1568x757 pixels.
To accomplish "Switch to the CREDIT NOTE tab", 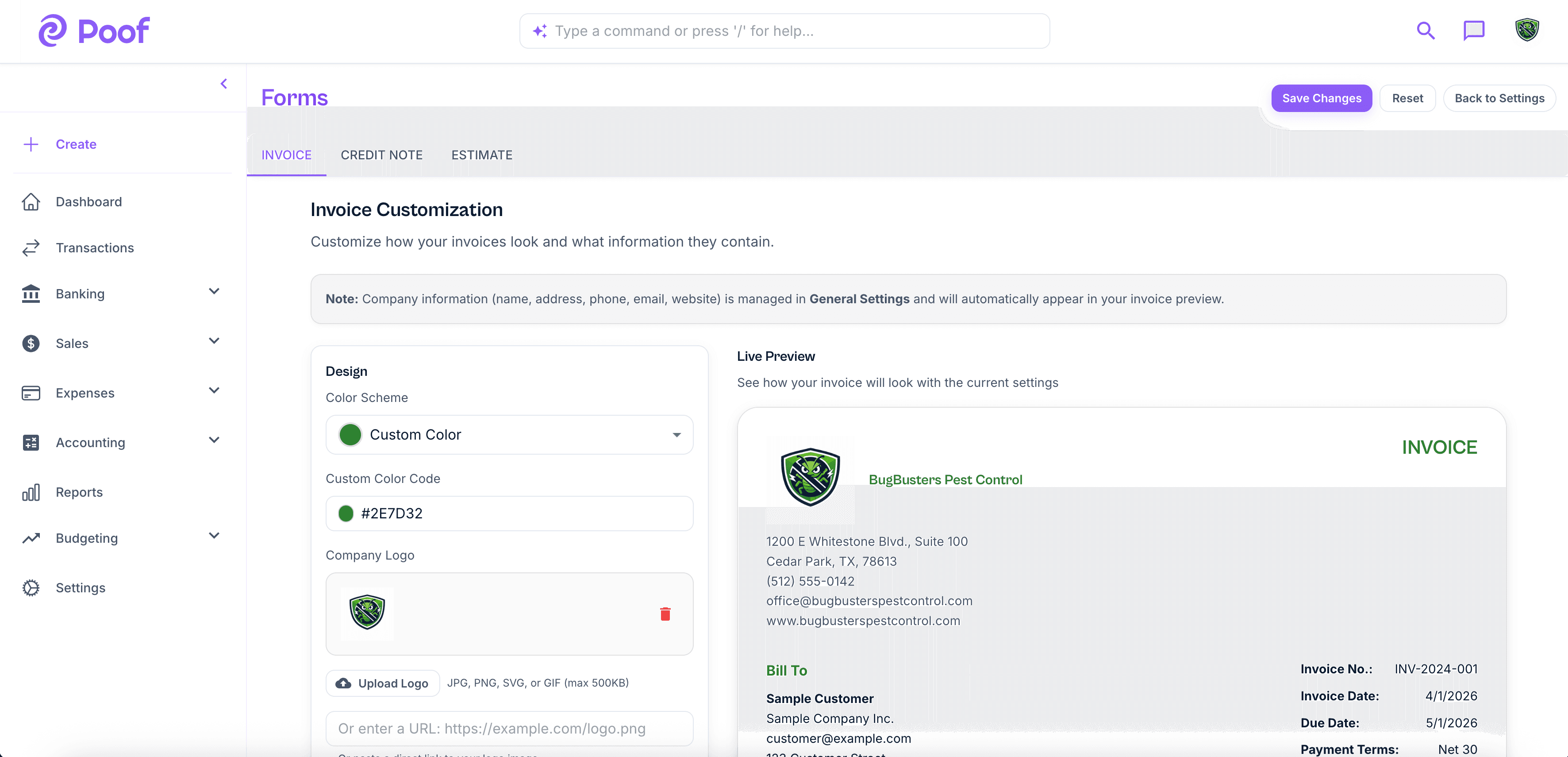I will [382, 154].
